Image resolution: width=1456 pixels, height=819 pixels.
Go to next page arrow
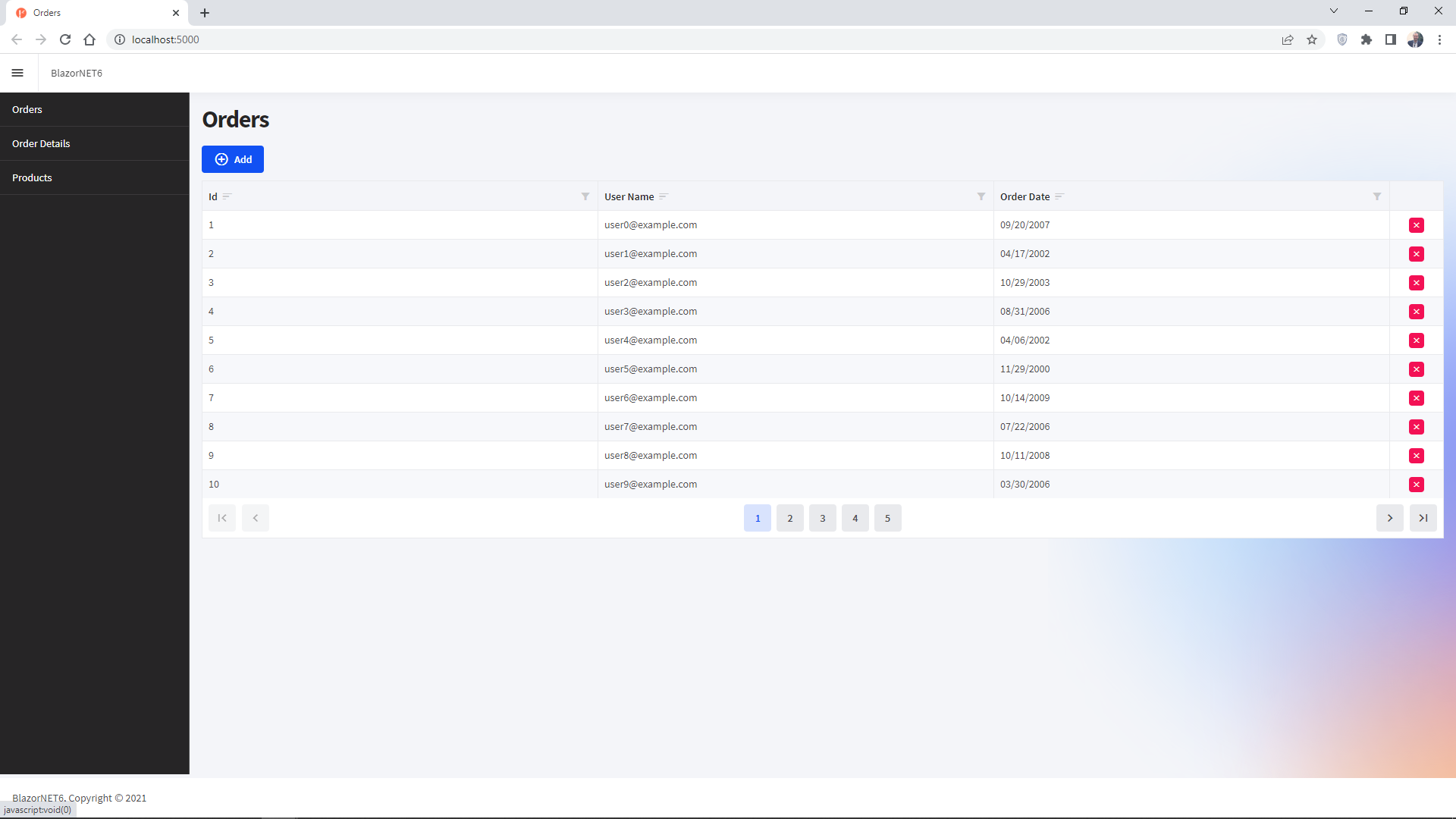pos(1389,518)
